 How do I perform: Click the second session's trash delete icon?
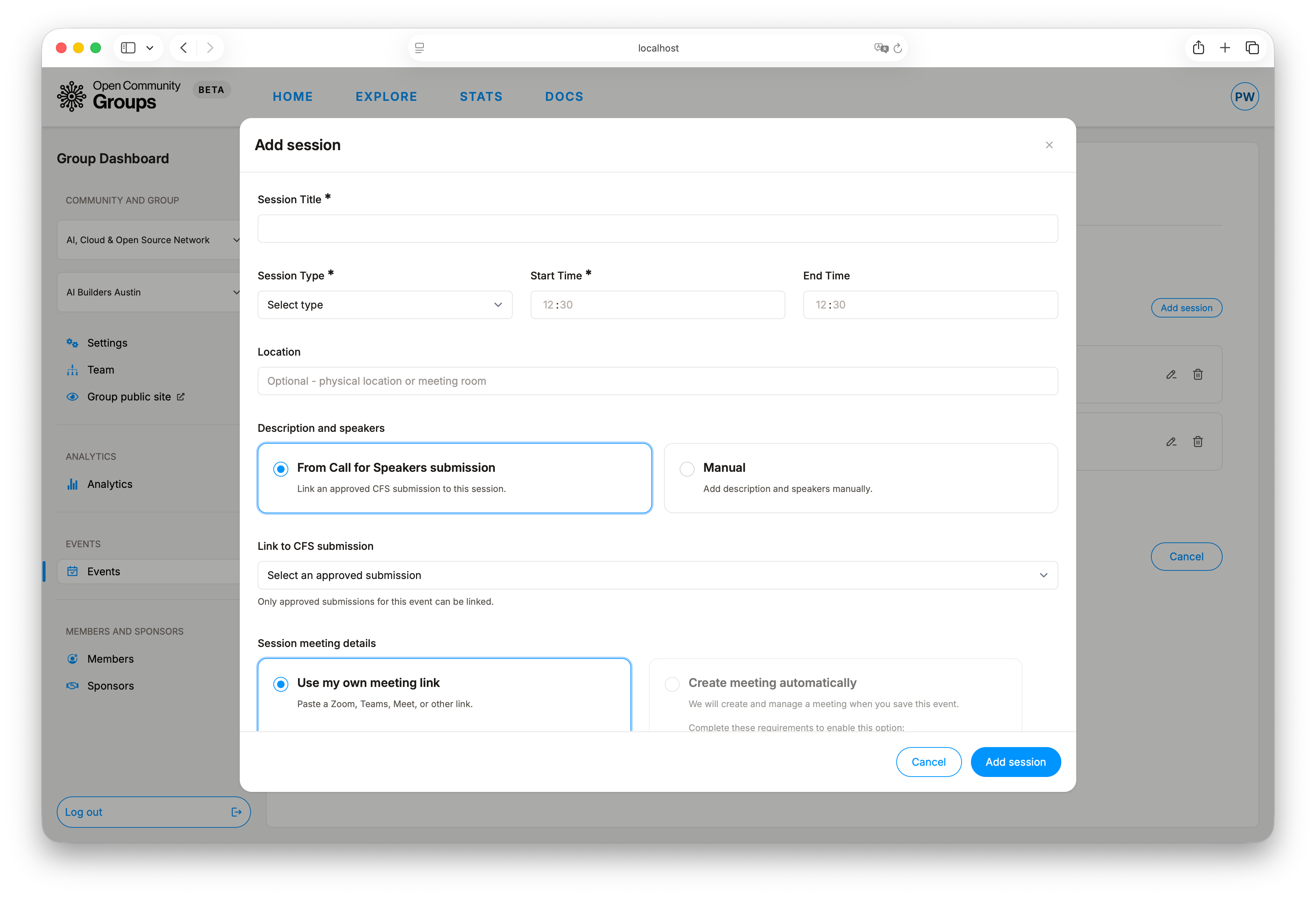click(x=1198, y=442)
